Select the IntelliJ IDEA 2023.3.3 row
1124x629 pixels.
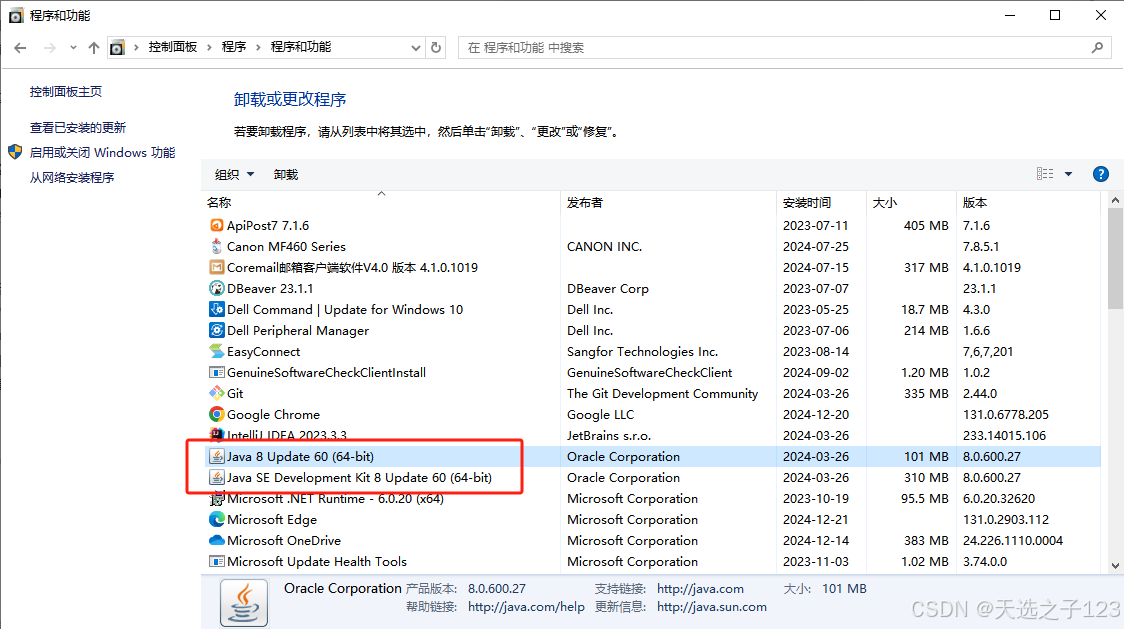pyautogui.click(x=651, y=435)
